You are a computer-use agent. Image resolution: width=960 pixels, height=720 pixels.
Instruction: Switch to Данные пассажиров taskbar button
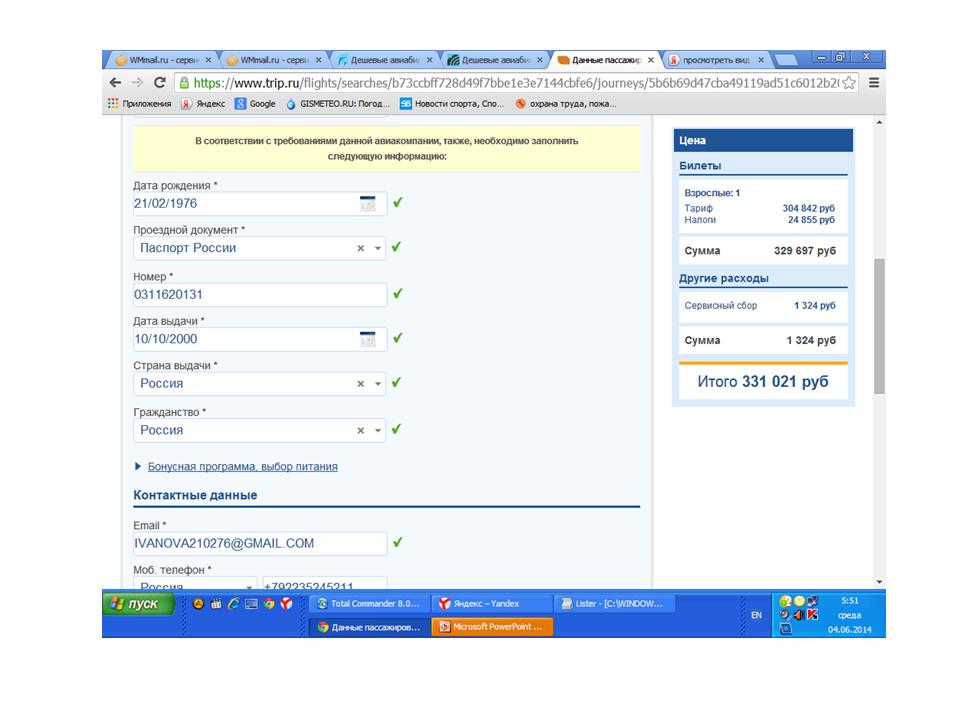370,627
